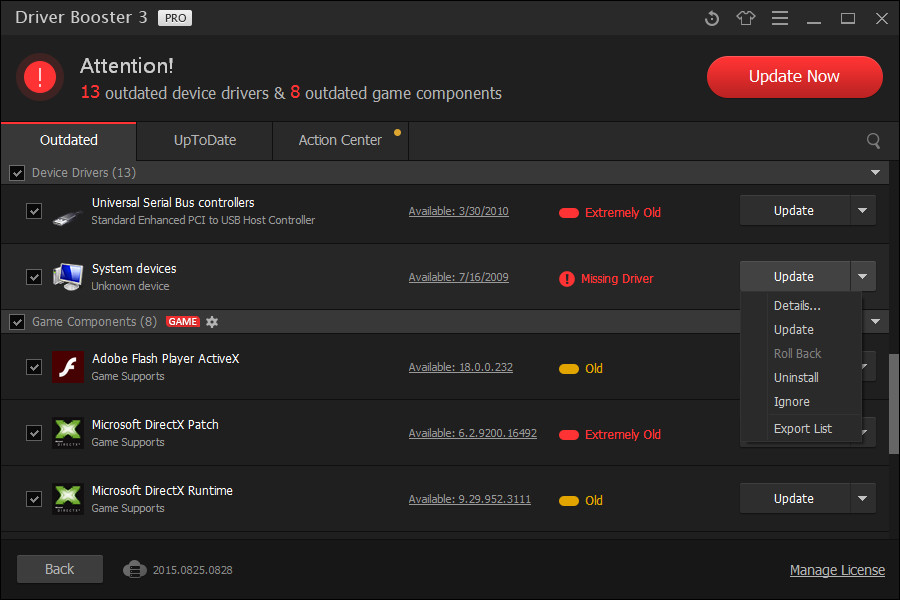
Task: Open Game Components settings gear
Action: click(212, 321)
